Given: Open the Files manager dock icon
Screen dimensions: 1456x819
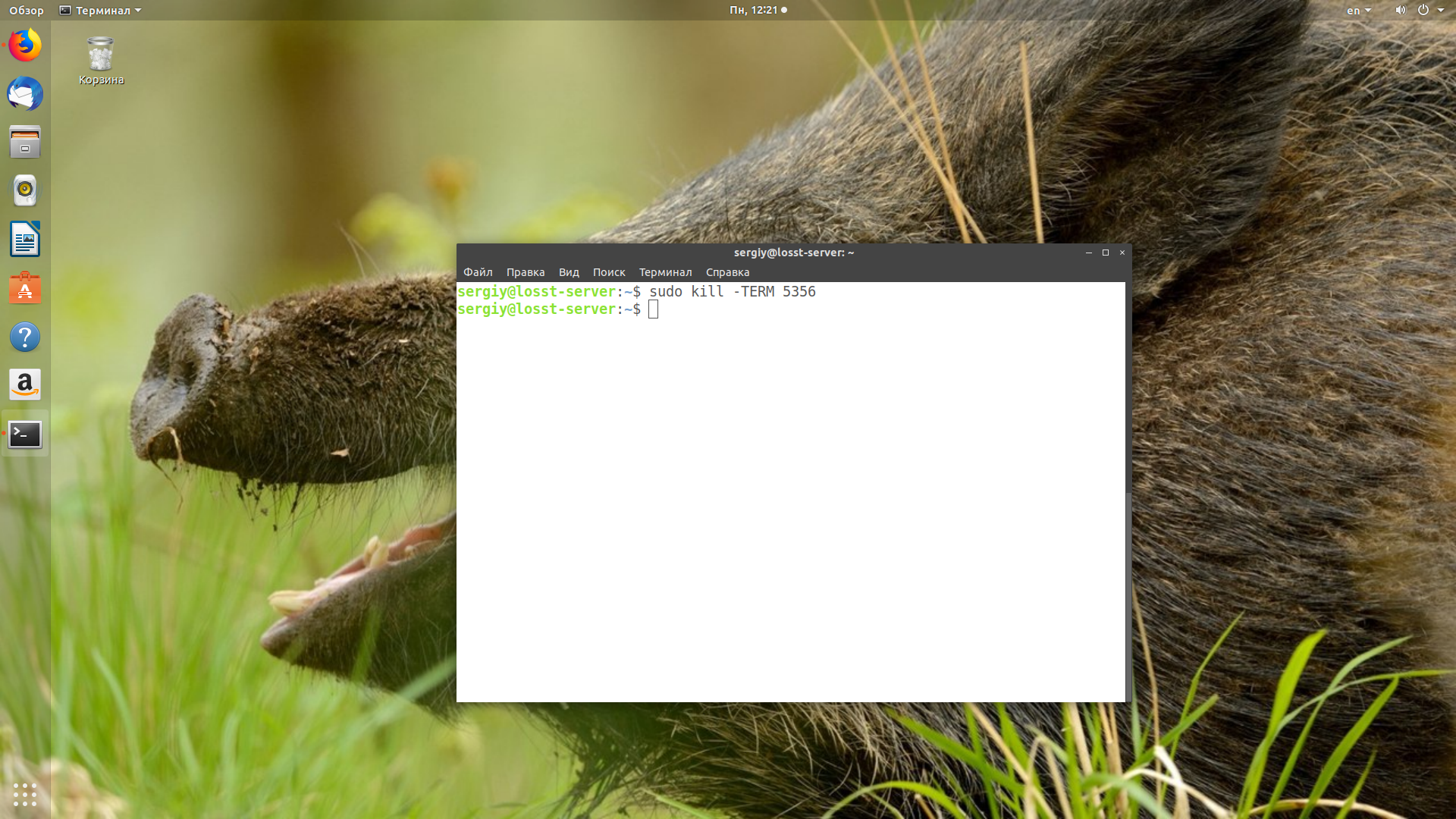Looking at the screenshot, I should coord(25,143).
